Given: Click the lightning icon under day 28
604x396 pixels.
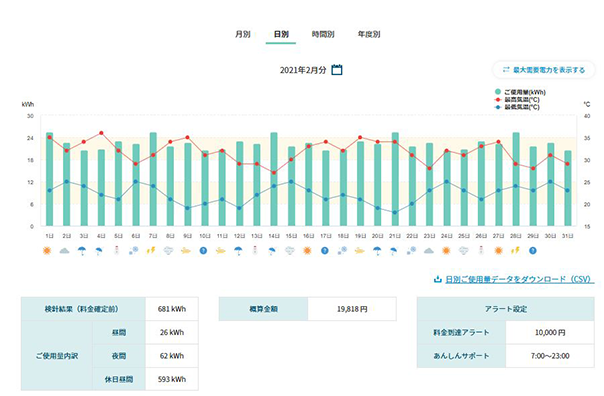Looking at the screenshot, I should (x=515, y=251).
